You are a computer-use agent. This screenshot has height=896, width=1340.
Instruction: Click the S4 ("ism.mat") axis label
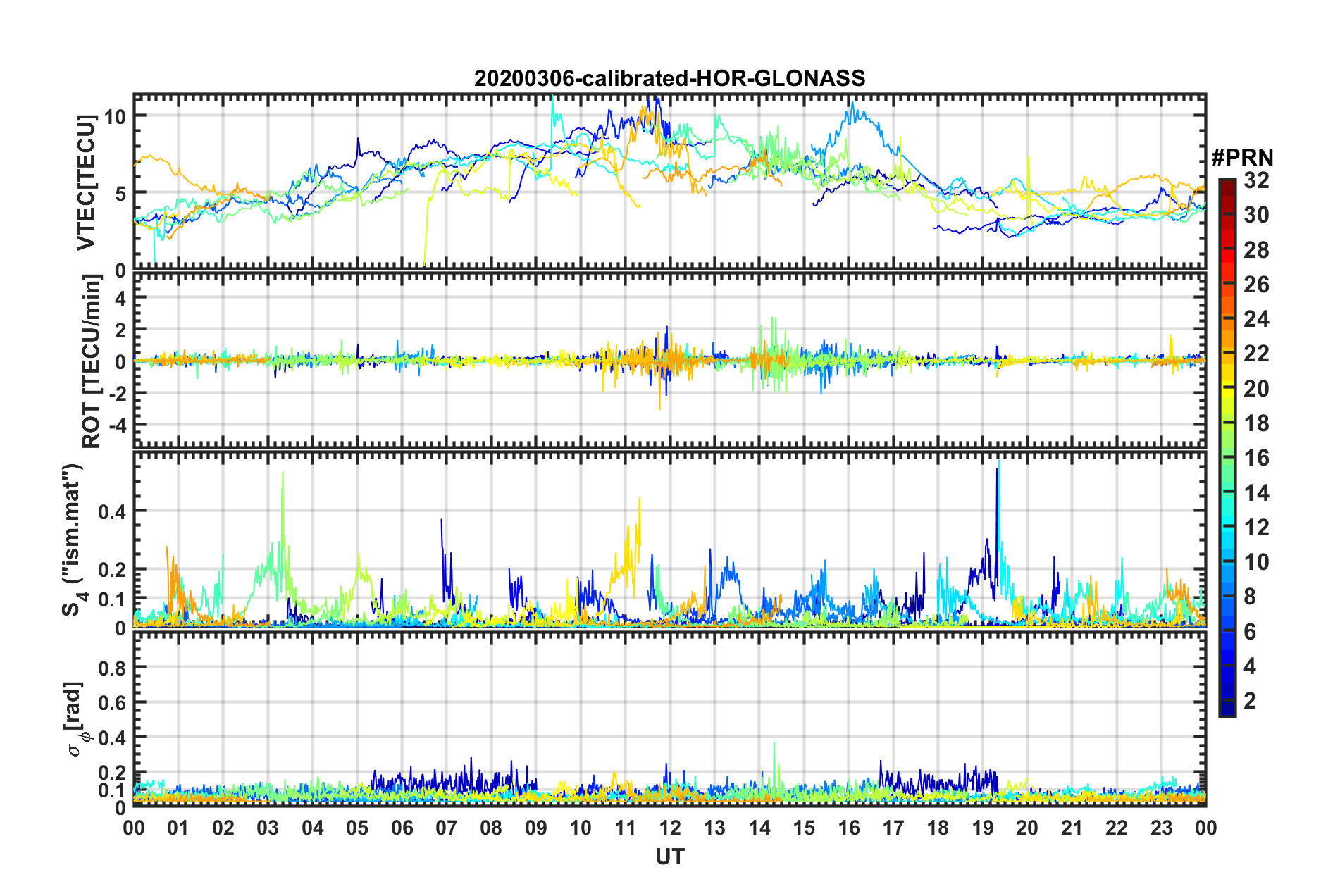[73, 540]
